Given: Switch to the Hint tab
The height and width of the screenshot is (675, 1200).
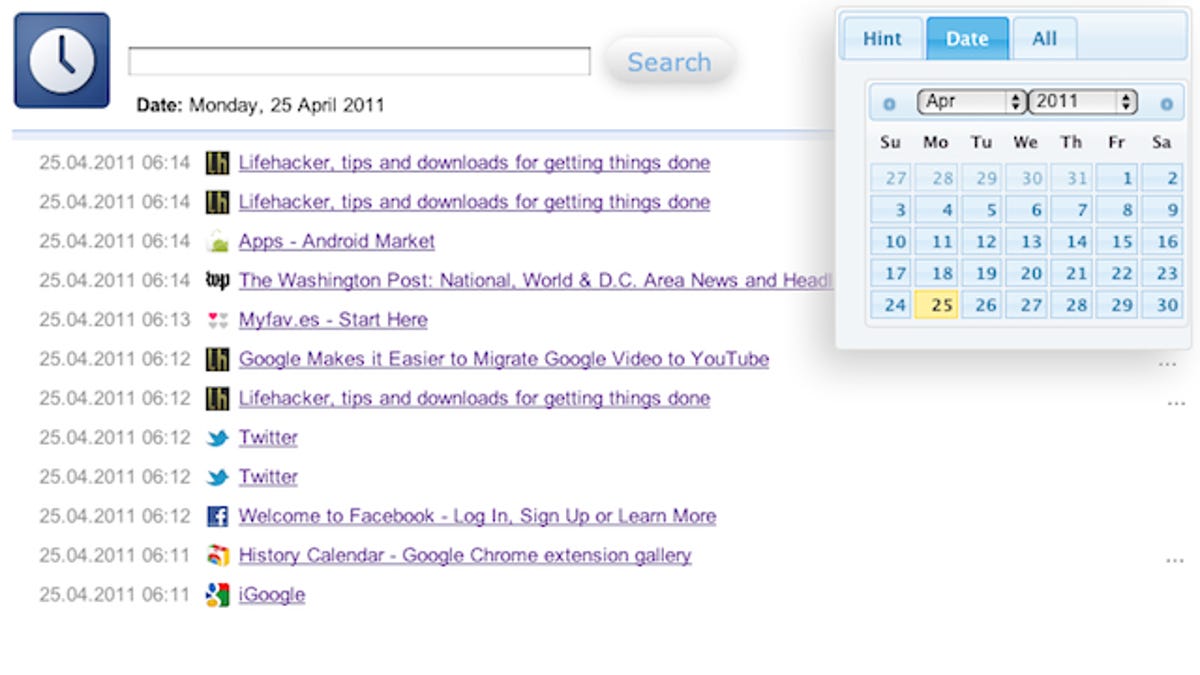Looking at the screenshot, I should coord(882,39).
